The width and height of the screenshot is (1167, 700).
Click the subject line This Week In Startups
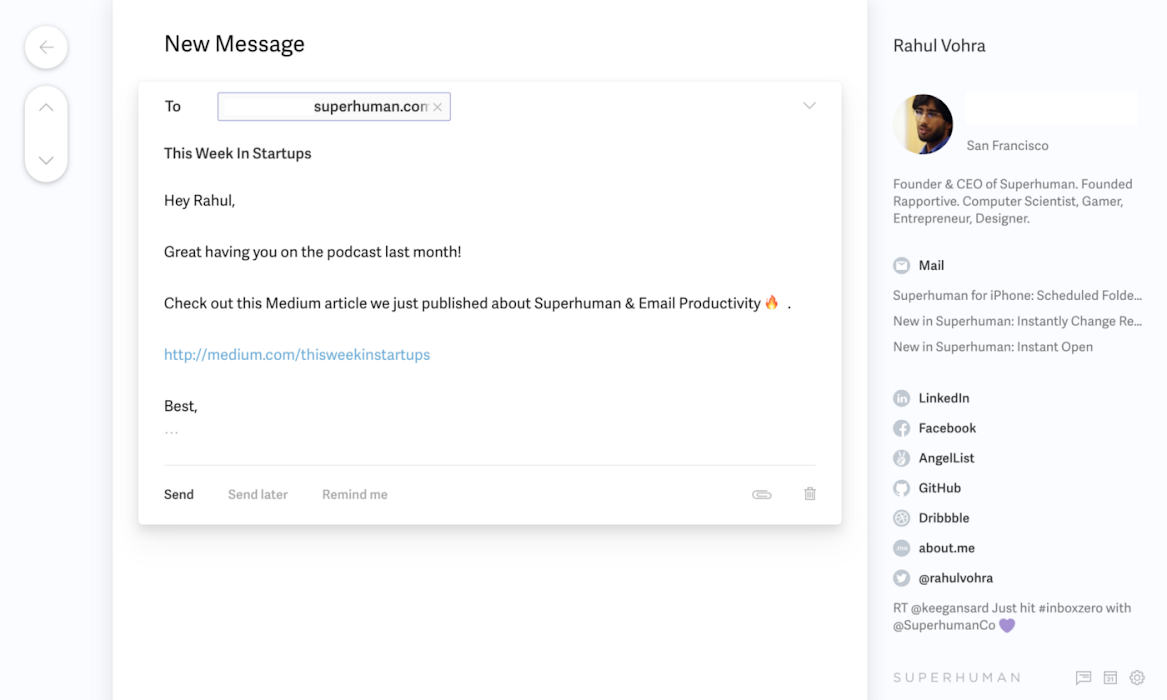tap(238, 153)
